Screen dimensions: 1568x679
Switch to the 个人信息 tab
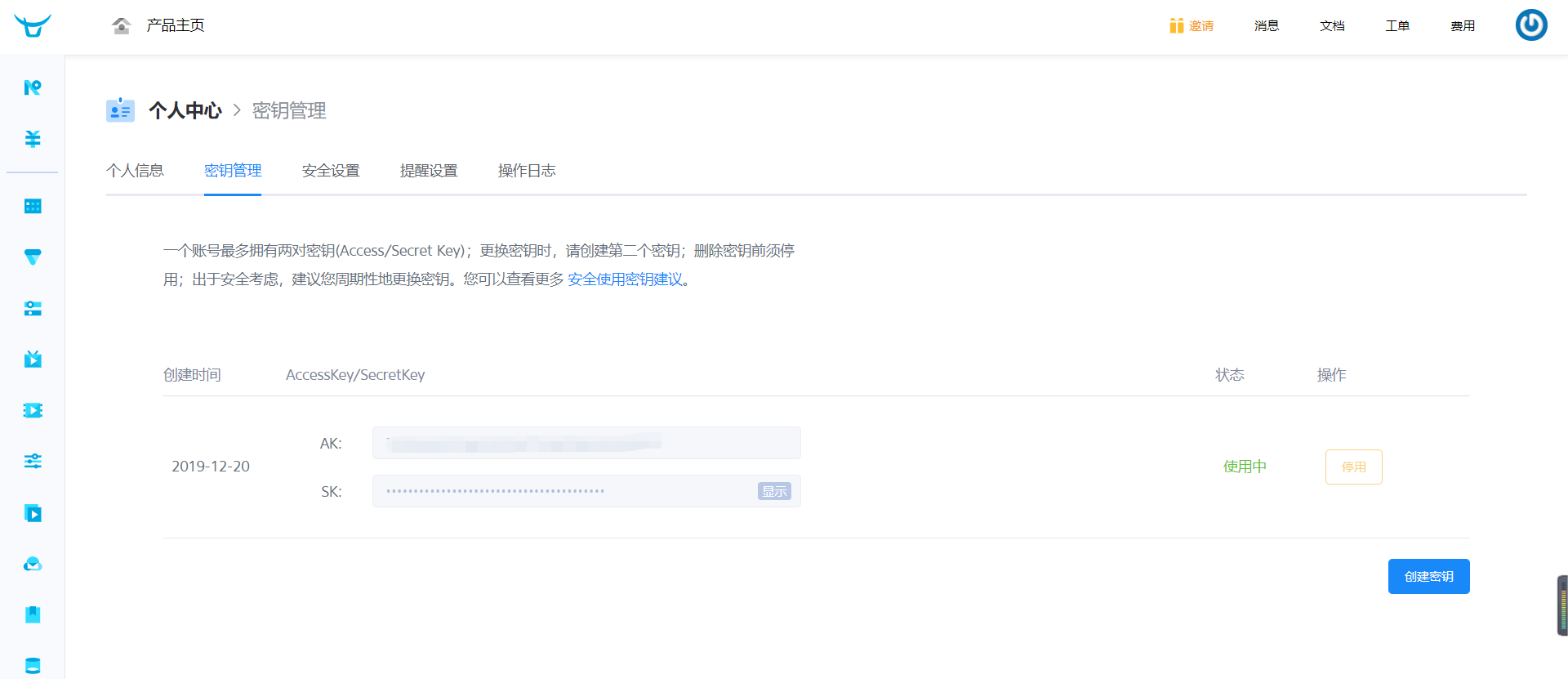point(135,170)
